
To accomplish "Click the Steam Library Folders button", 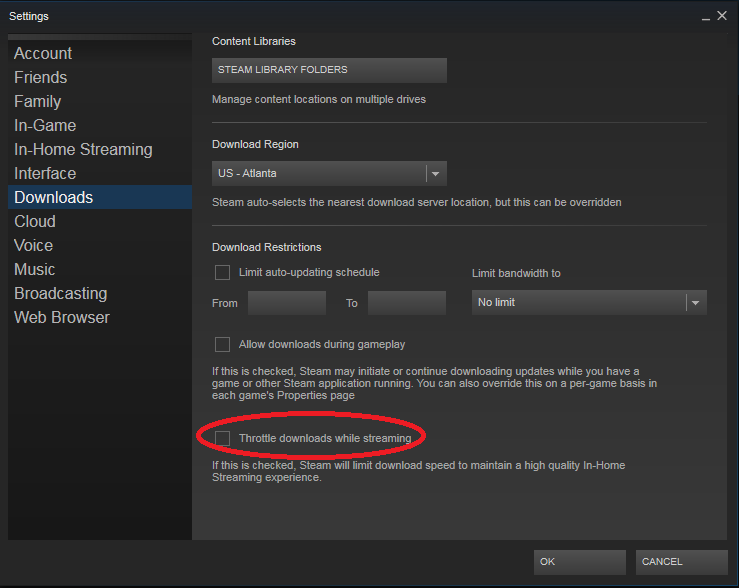I will coord(329,70).
